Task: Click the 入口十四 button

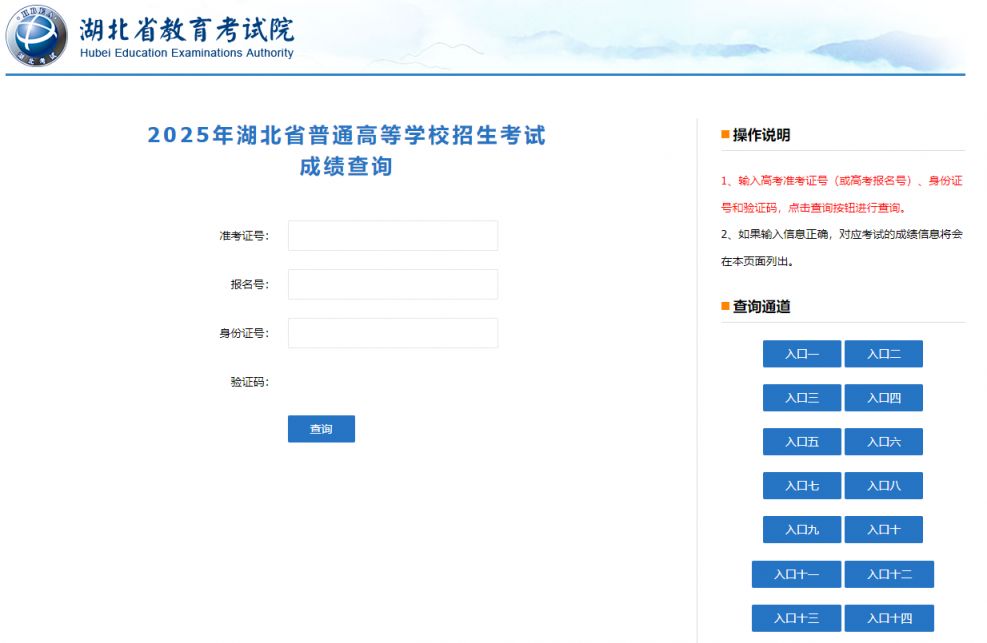Action: 888,618
